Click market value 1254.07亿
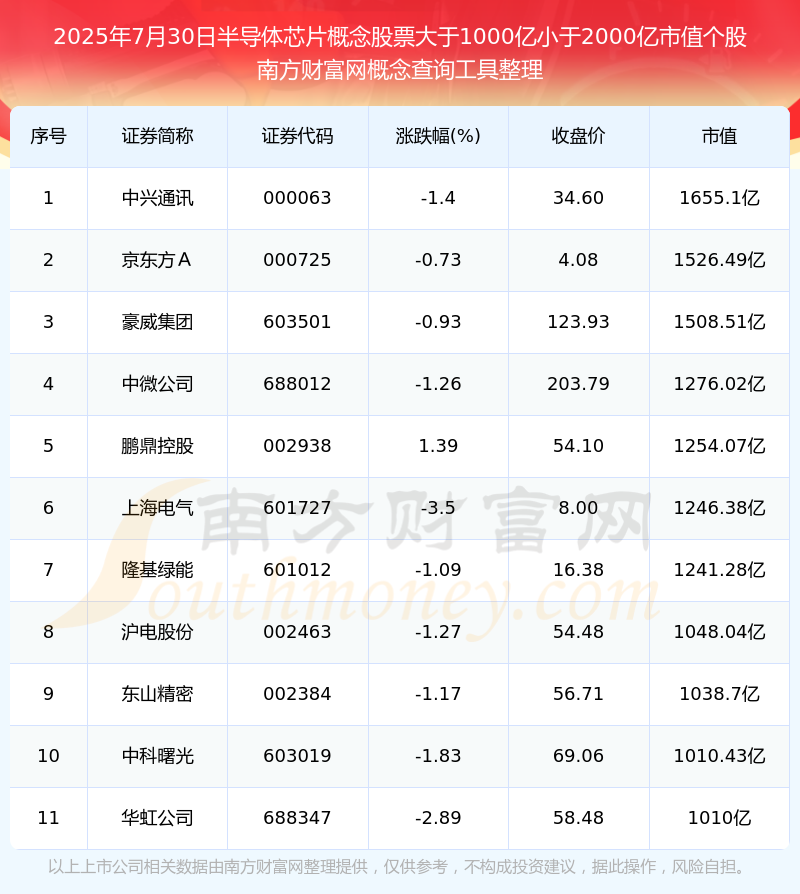800x894 pixels. pos(720,446)
